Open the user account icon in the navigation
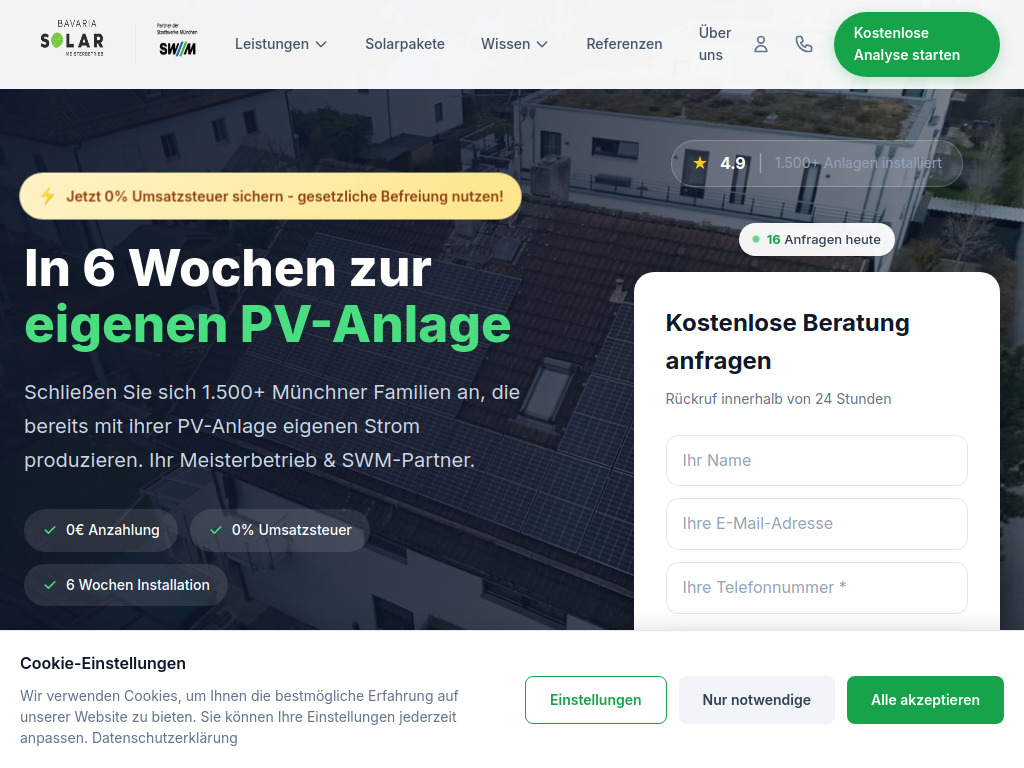 coord(761,44)
